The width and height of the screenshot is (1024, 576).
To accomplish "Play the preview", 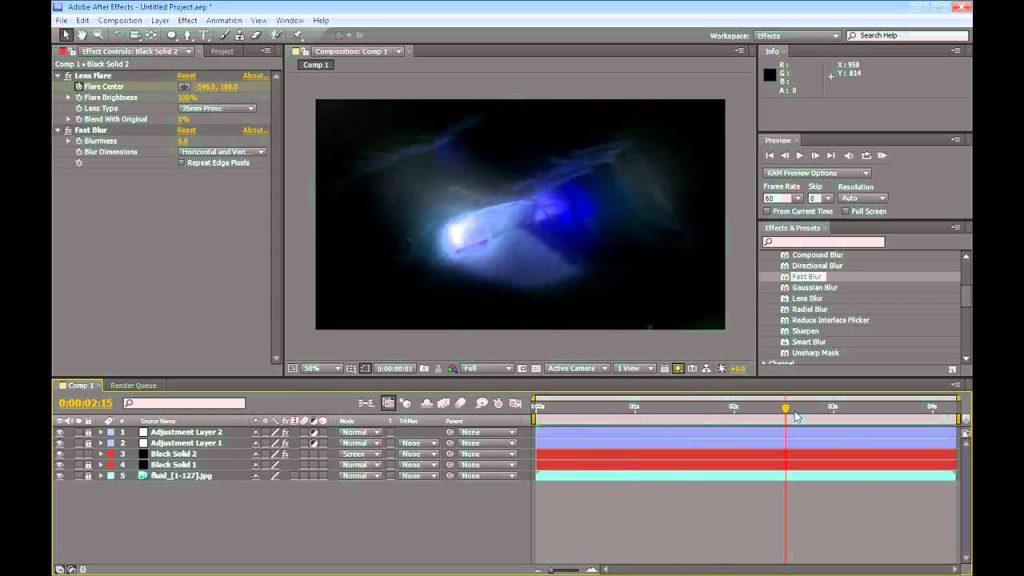I will coord(799,155).
